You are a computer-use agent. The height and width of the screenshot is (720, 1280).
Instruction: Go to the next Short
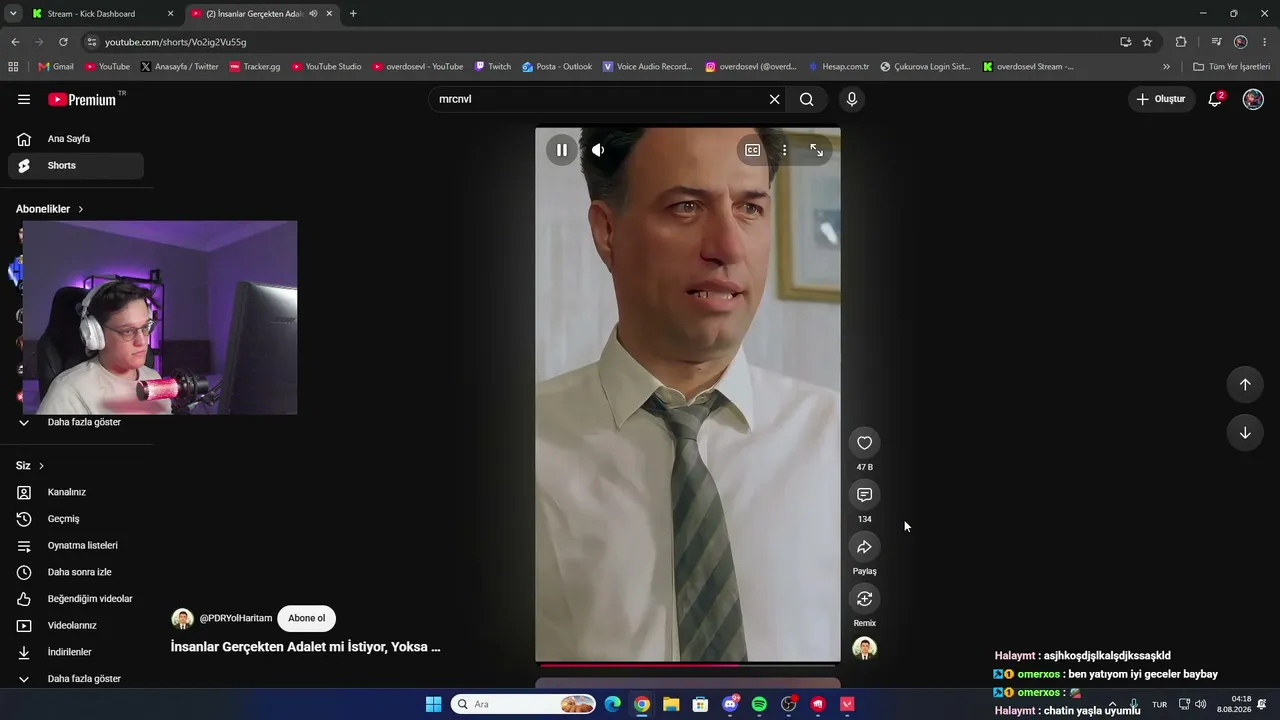tap(1245, 433)
